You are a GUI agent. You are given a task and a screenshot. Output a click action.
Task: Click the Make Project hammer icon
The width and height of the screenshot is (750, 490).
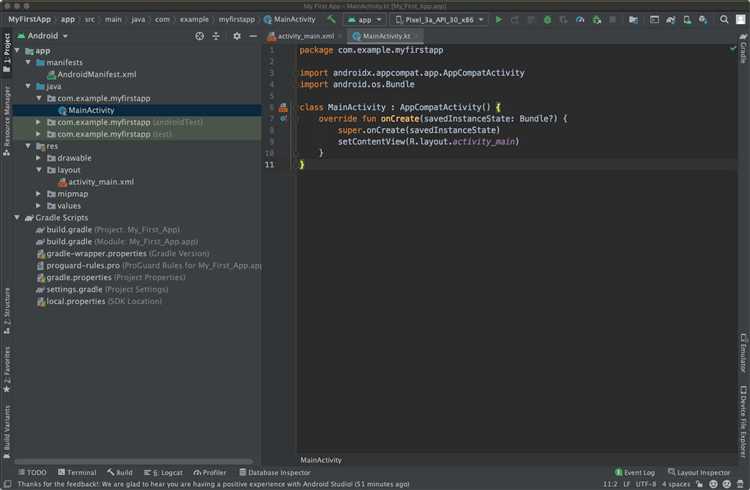[331, 19]
